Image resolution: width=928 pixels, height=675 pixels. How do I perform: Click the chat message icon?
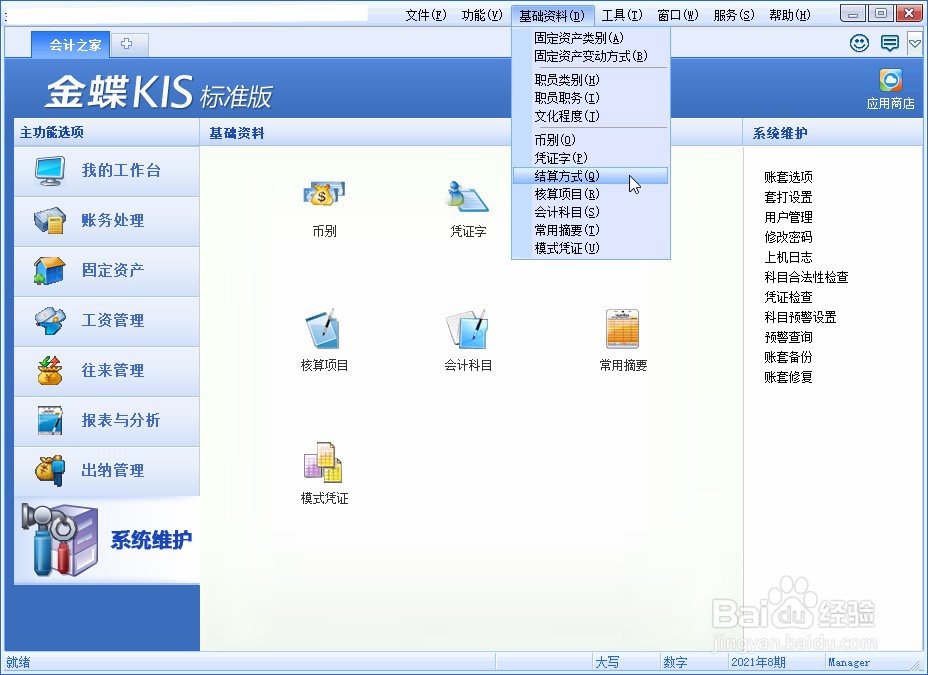coord(890,43)
